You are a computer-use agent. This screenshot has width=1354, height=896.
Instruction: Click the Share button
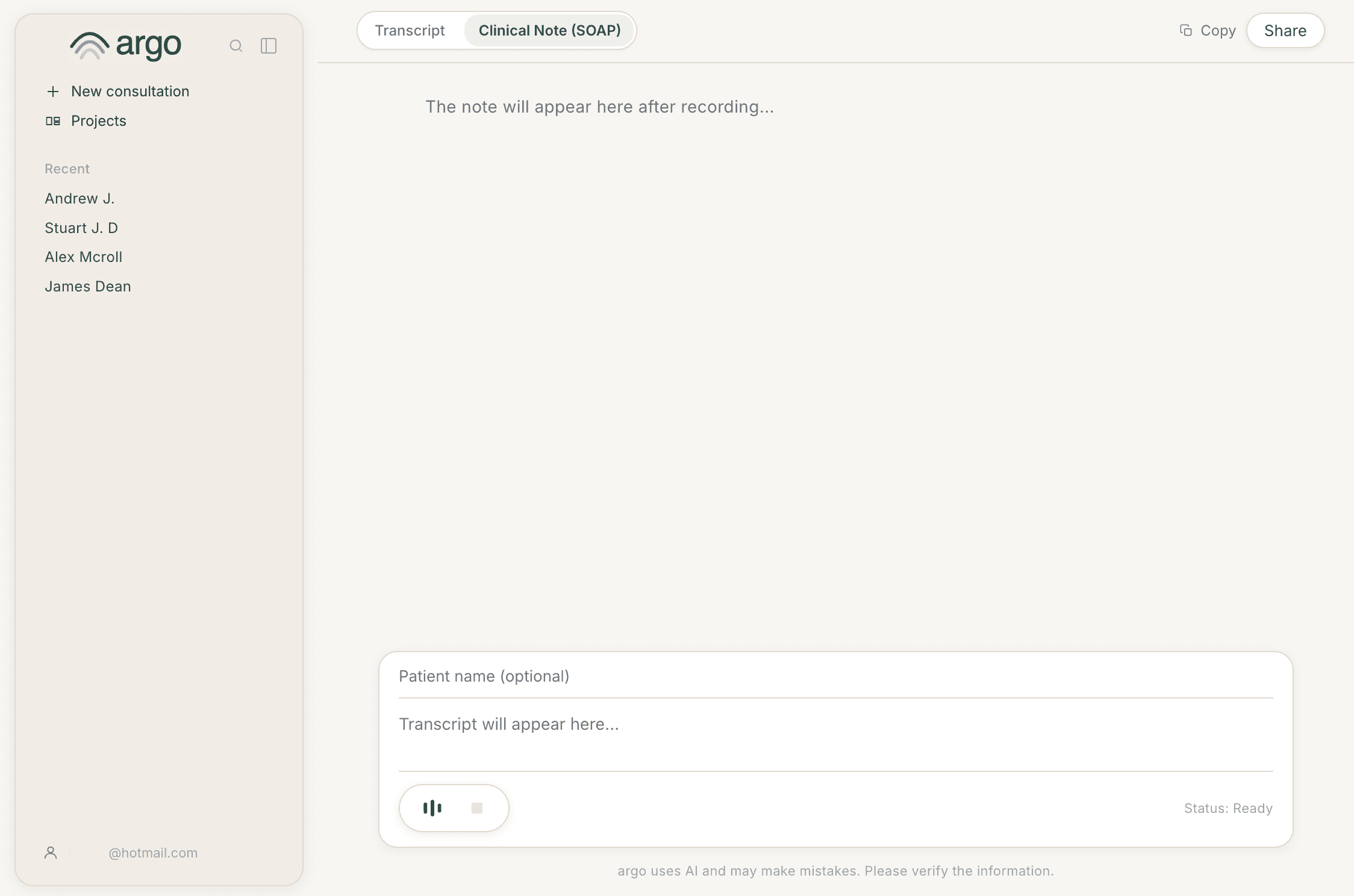[1285, 30]
